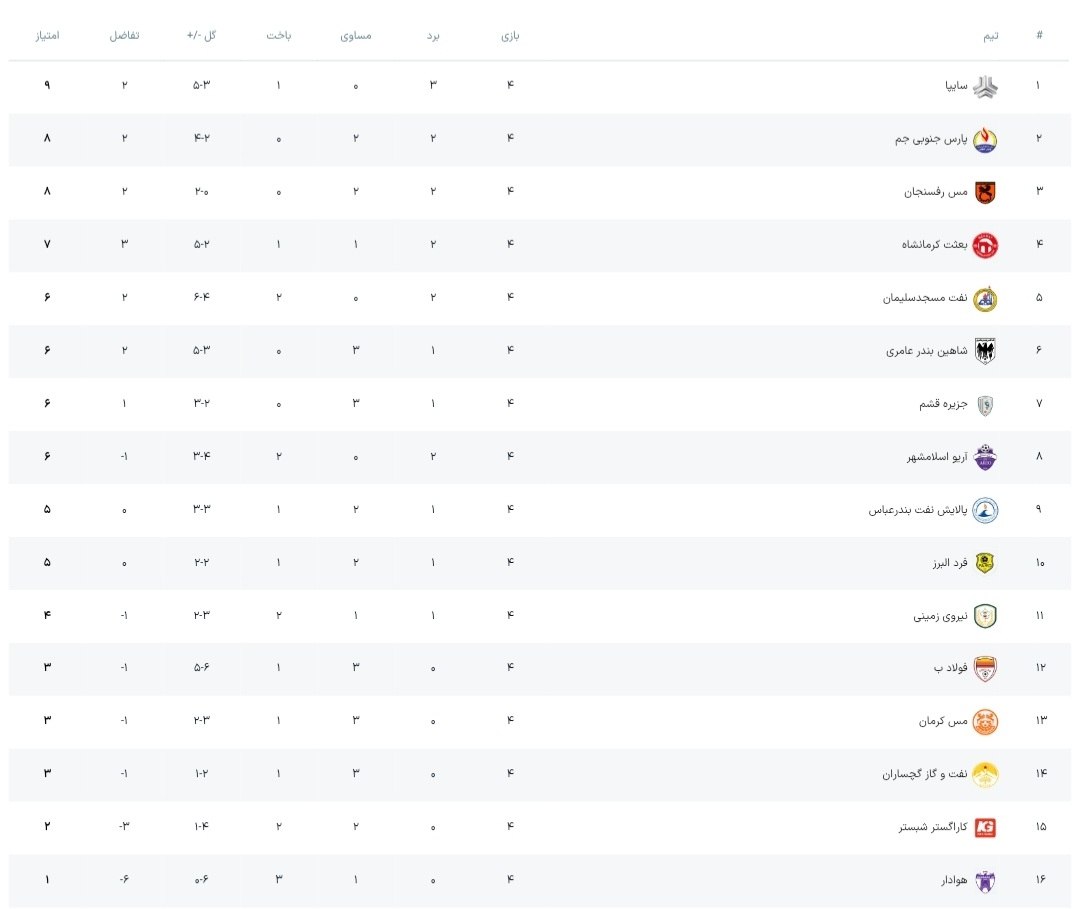Click the Mes Kerman orange round logo
Viewport: 1080px width, 909px height.
[x=985, y=722]
